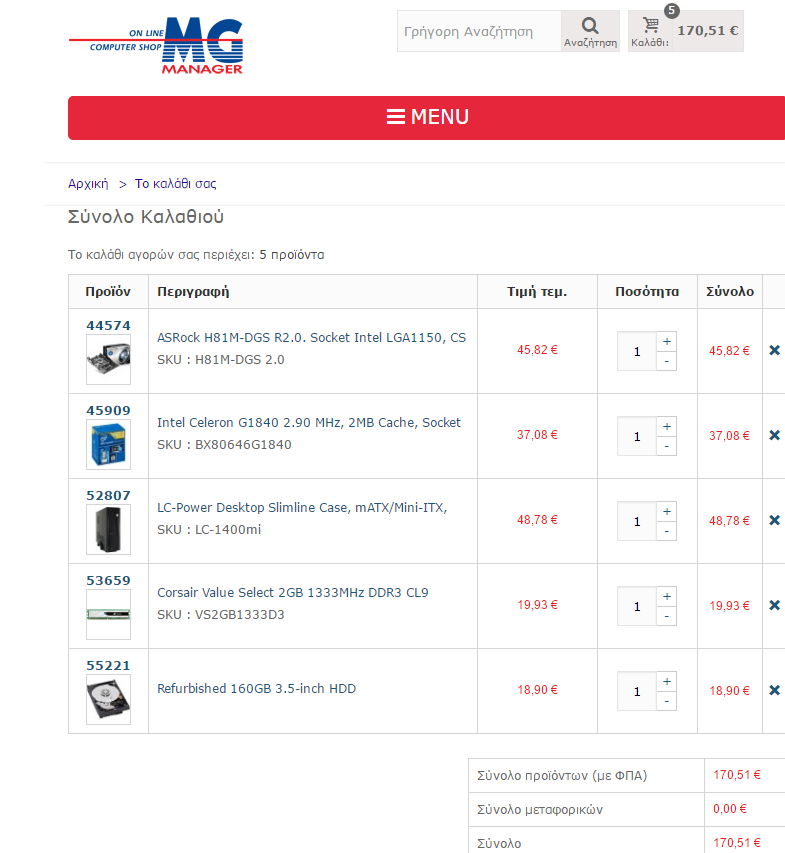Remove Corsair Value Select RAM with X
Screen dimensions: 785x853
775,605
